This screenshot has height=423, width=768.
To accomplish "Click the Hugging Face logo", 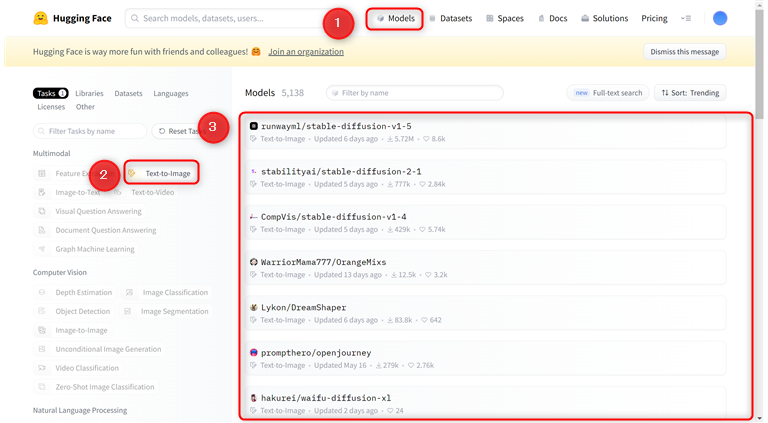I will tap(42, 18).
